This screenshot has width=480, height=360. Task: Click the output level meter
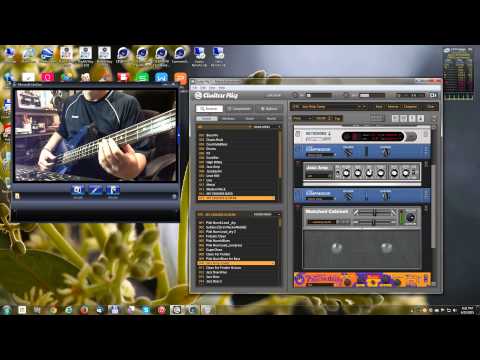(x=372, y=95)
